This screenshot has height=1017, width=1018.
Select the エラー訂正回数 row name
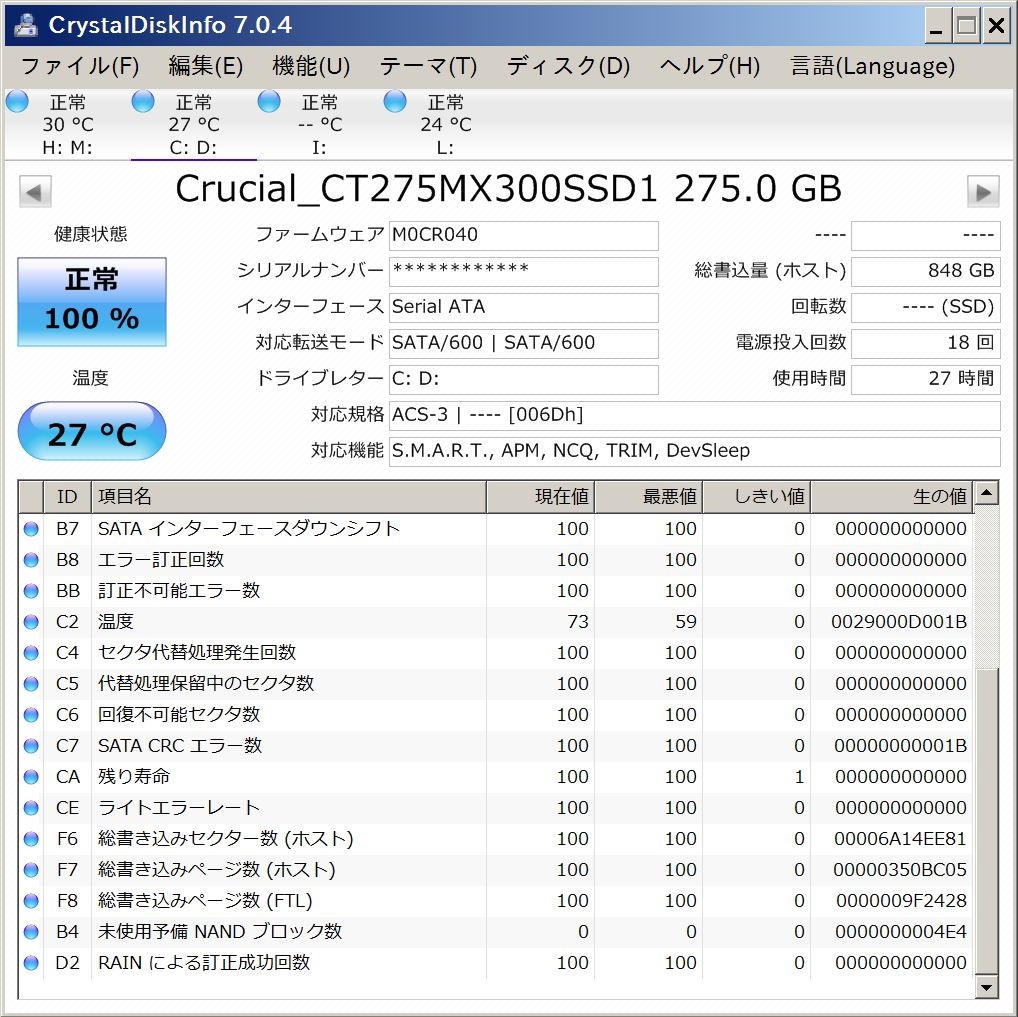[x=161, y=560]
